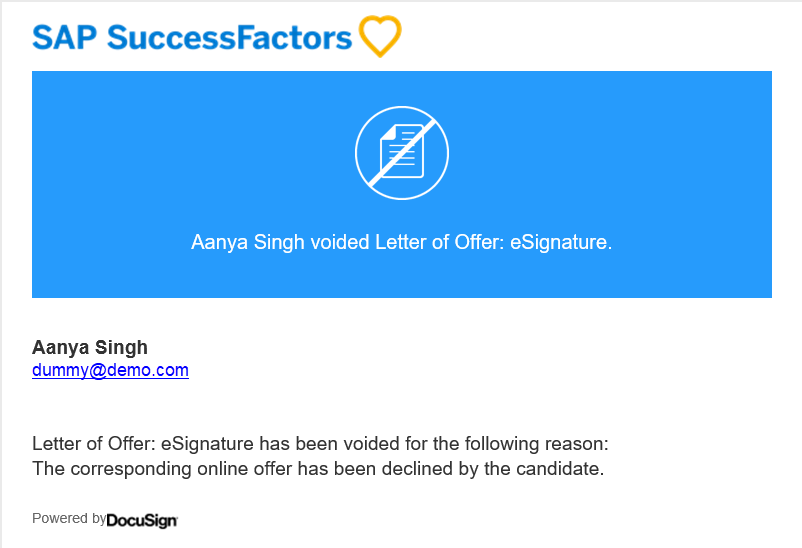This screenshot has width=802, height=548.
Task: Click the DocuSign logo in the footer
Action: pos(142,520)
